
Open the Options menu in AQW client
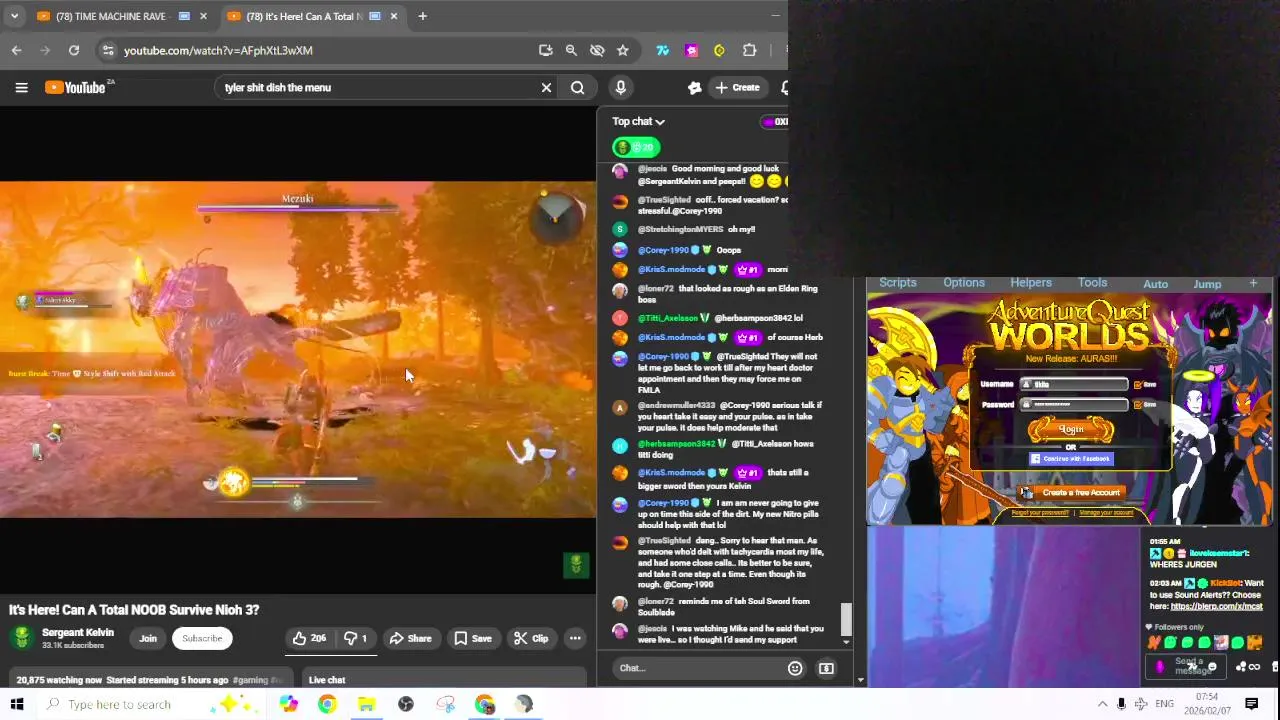click(x=964, y=283)
